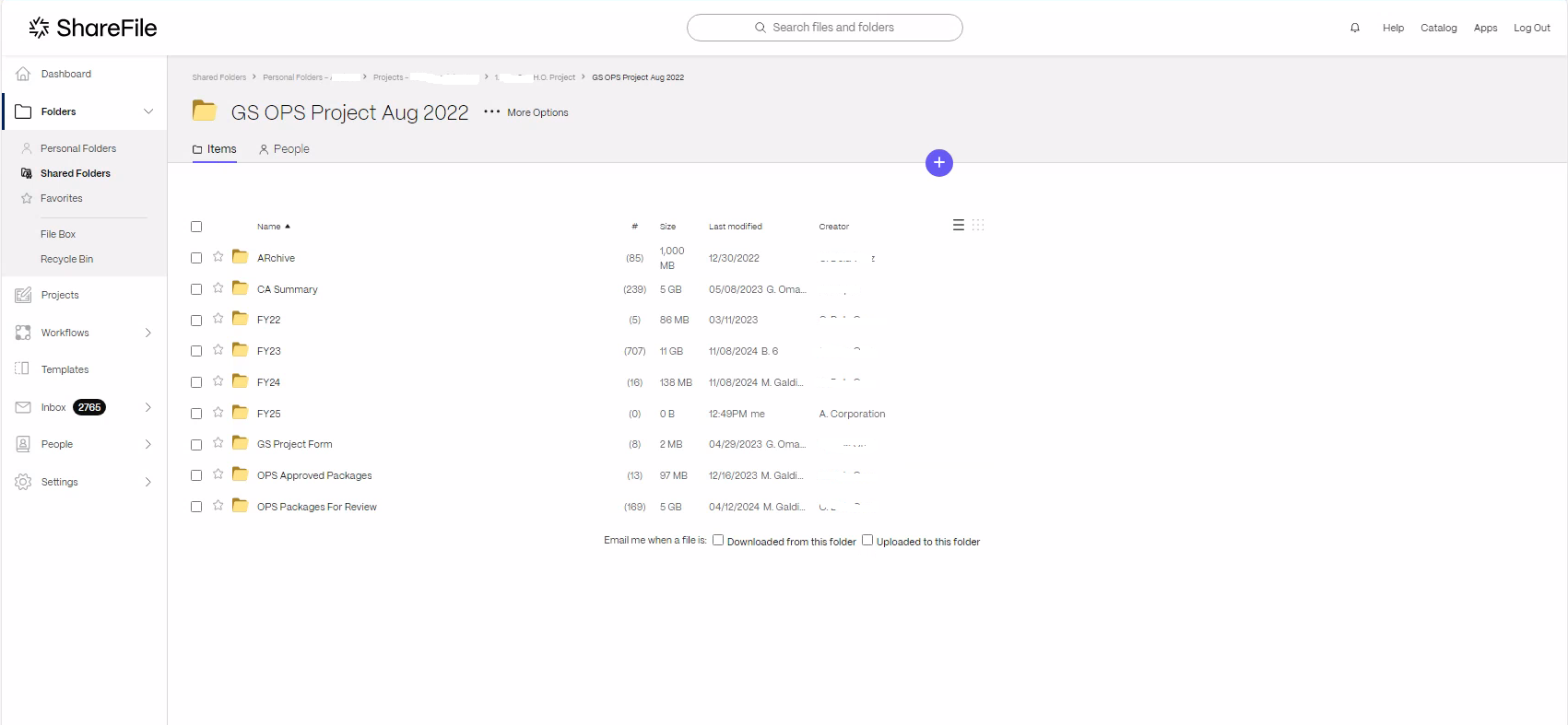Open the Catalog link

click(1439, 28)
